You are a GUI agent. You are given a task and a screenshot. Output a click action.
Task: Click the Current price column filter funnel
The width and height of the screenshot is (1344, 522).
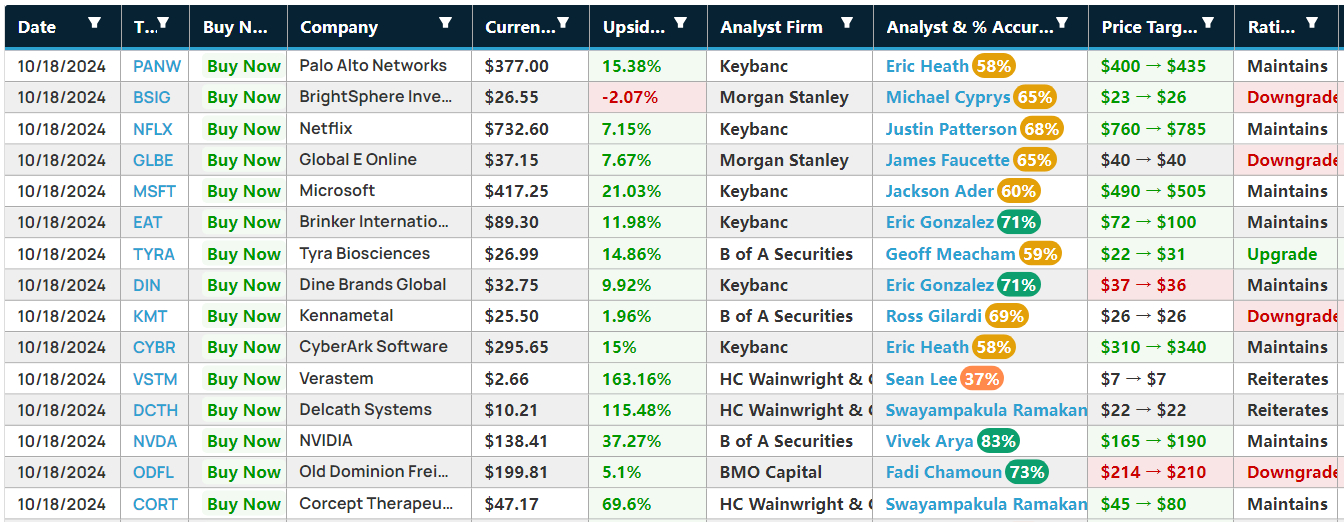(x=563, y=23)
